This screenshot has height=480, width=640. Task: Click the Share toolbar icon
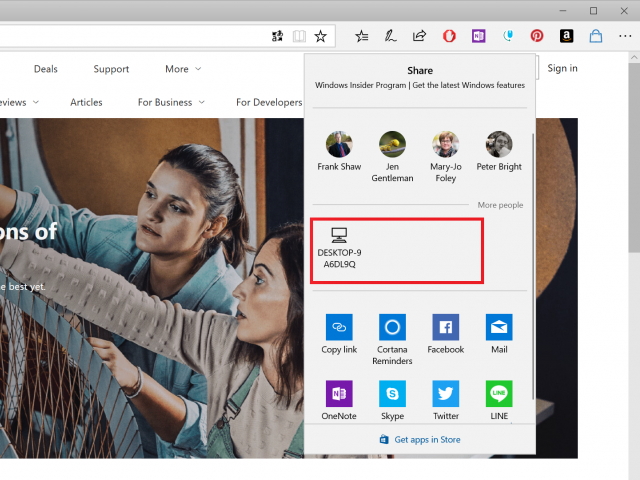419,36
